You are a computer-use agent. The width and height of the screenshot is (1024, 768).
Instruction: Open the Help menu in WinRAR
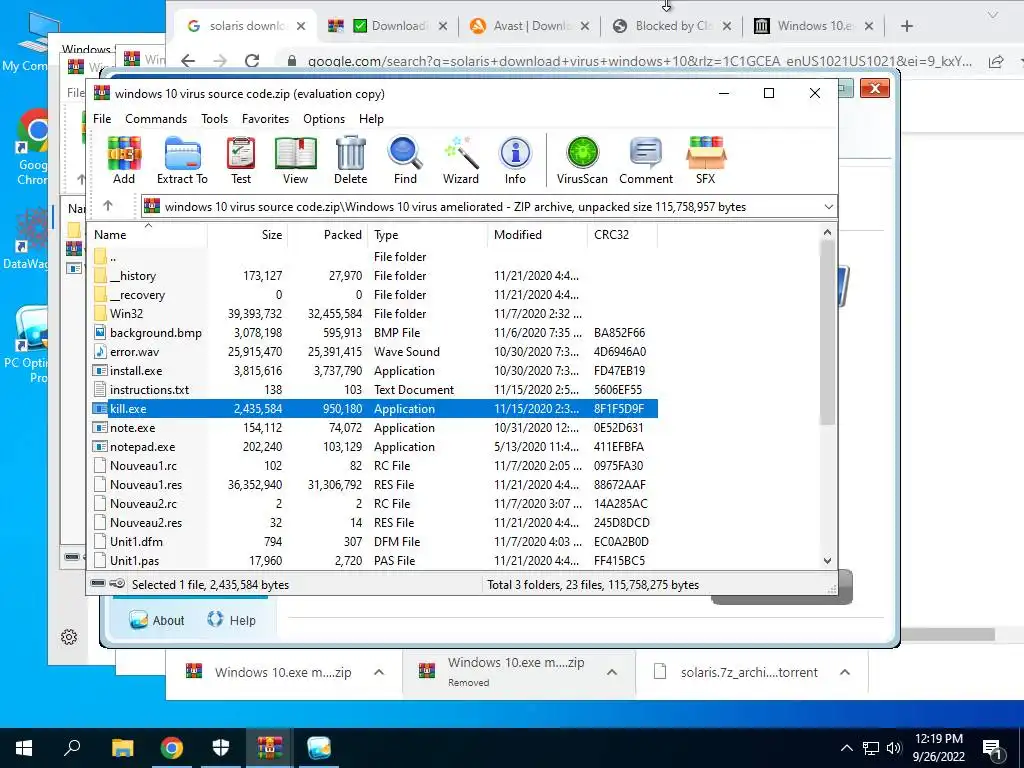[x=371, y=119]
